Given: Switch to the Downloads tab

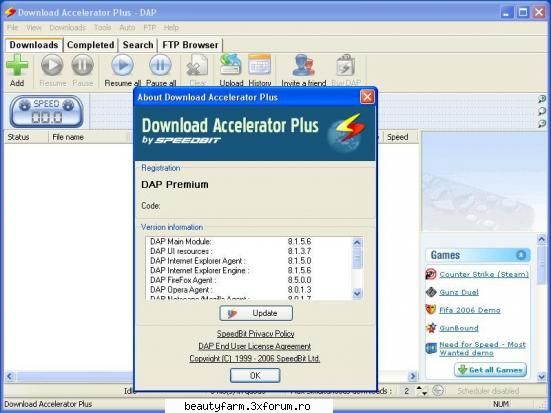Looking at the screenshot, I should click(34, 45).
